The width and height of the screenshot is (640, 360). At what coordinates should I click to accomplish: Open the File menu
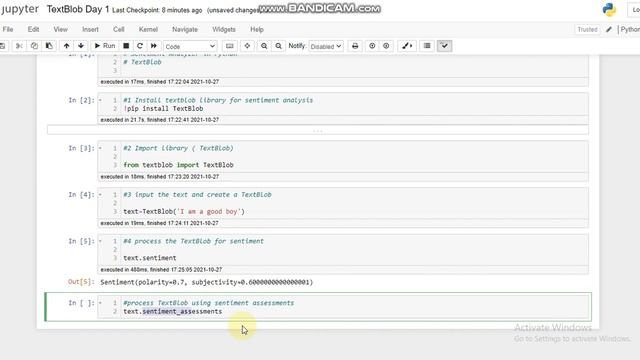tap(8, 29)
